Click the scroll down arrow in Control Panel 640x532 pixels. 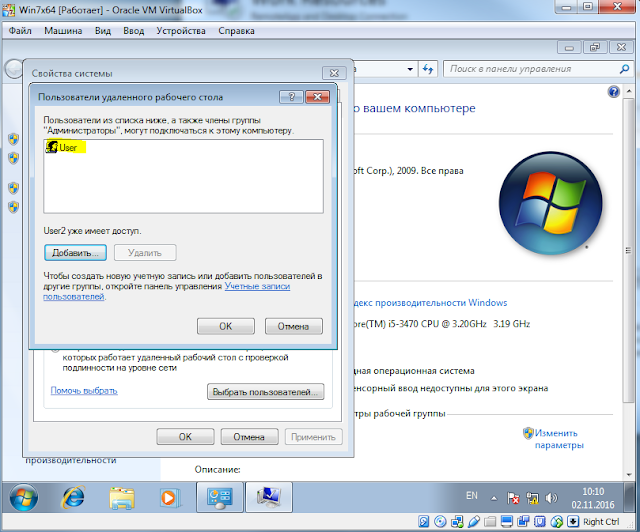pos(629,474)
